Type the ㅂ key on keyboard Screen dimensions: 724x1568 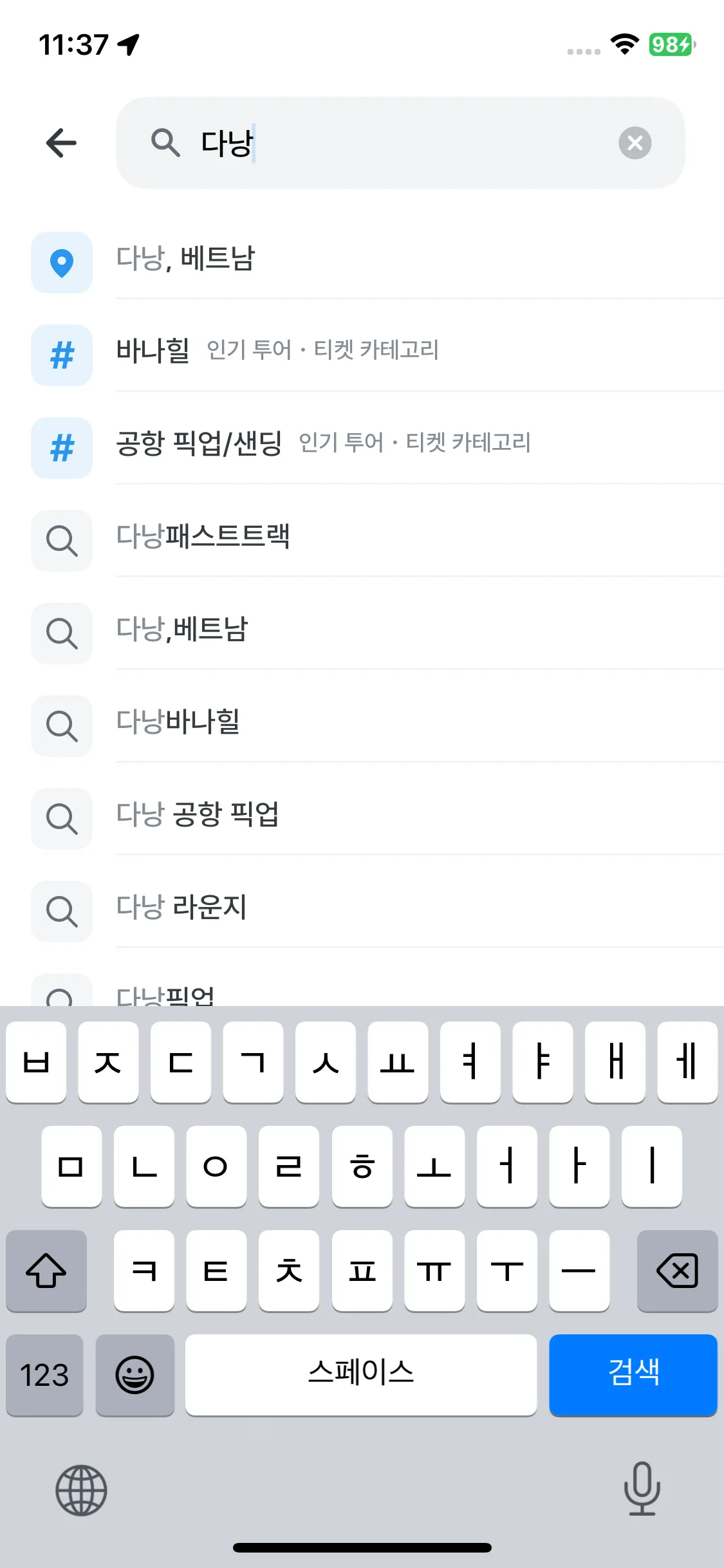(36, 1062)
